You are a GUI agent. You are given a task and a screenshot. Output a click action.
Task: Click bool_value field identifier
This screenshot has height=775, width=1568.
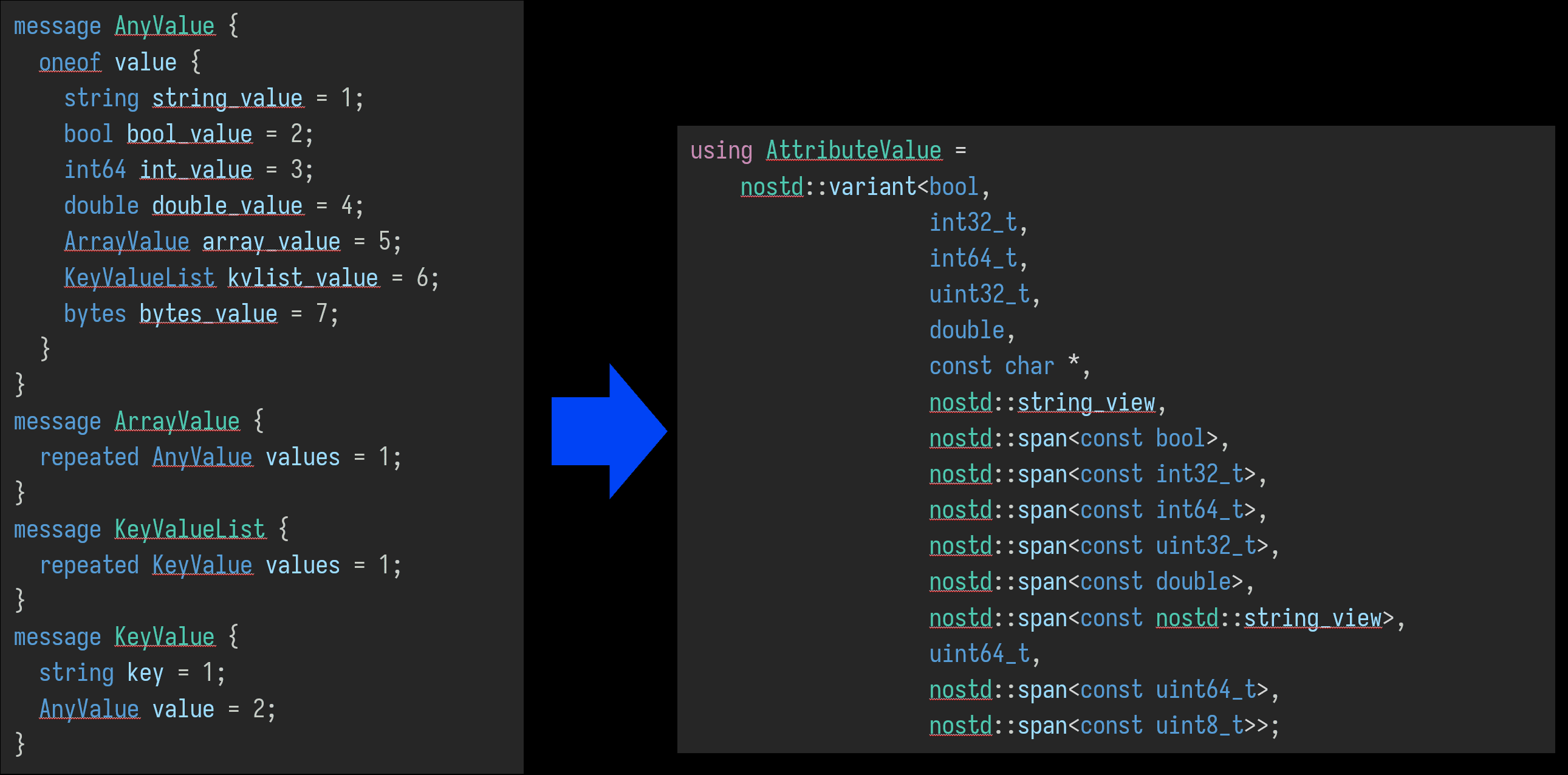tap(190, 134)
